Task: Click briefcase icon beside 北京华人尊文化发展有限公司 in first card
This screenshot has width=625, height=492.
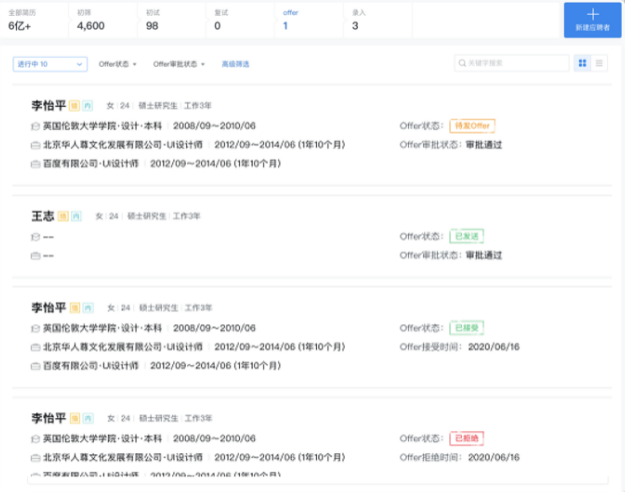Action: (36, 145)
